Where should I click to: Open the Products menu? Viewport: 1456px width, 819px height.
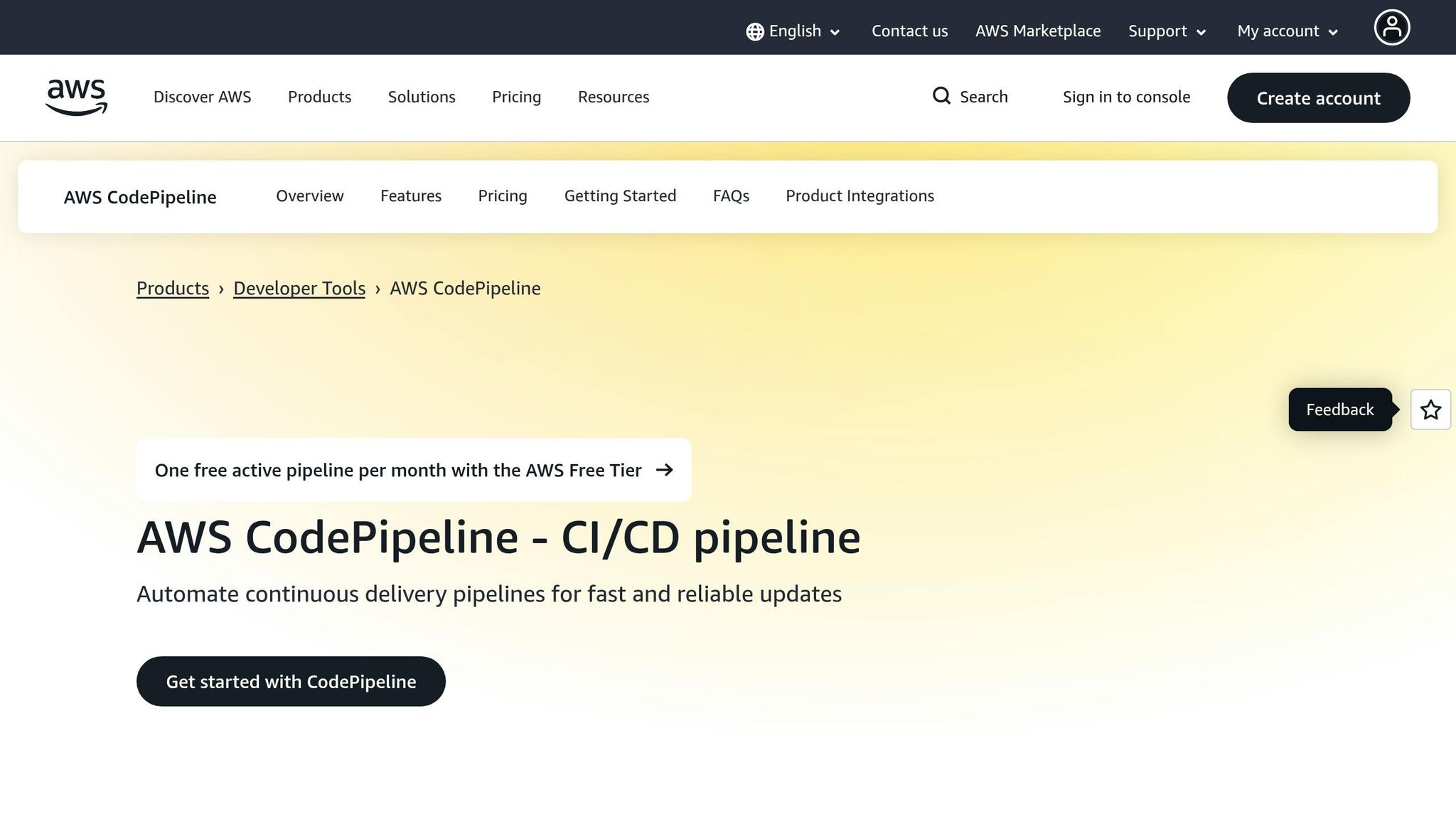click(x=319, y=97)
